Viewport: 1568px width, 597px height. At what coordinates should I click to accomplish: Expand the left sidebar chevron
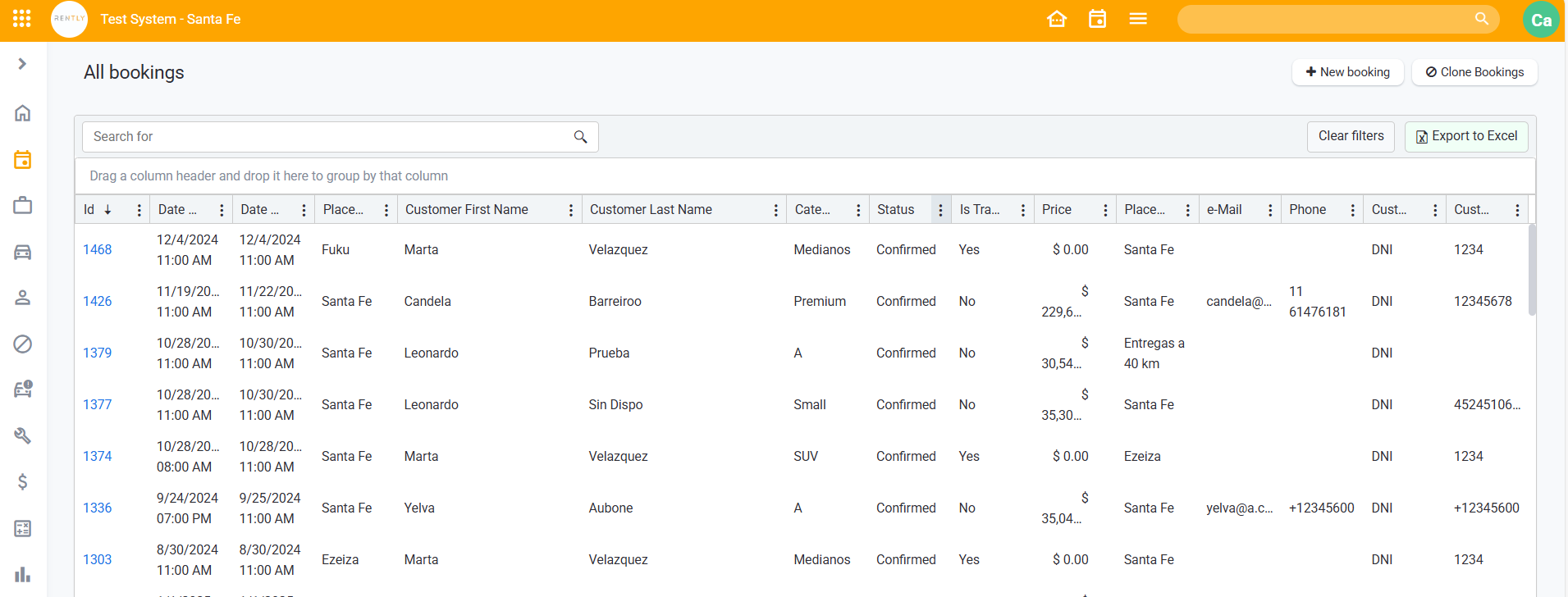[22, 64]
